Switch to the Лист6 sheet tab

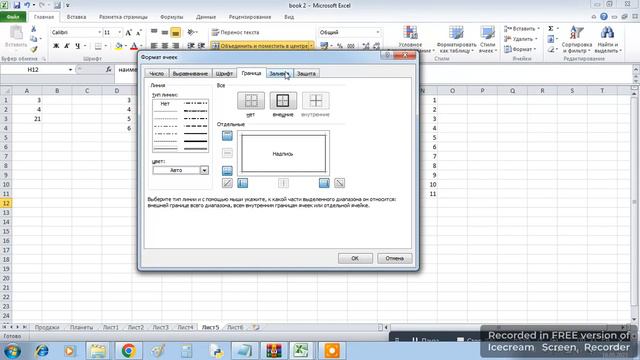235,327
